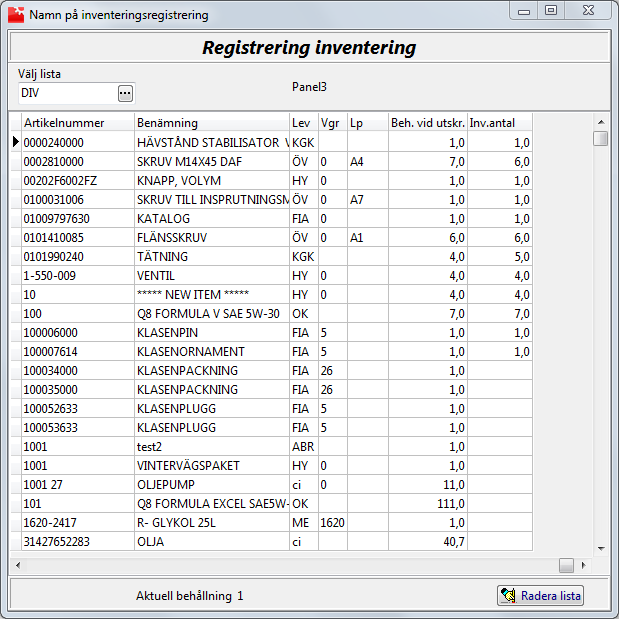619x619 pixels.
Task: Click the KNAPP, VOLYM cell
Action: pos(212,180)
